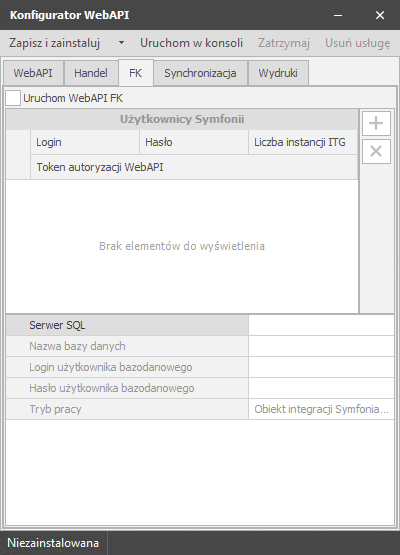400x555 pixels.
Task: Click the Liczba instancji ITG column header
Action: click(303, 142)
